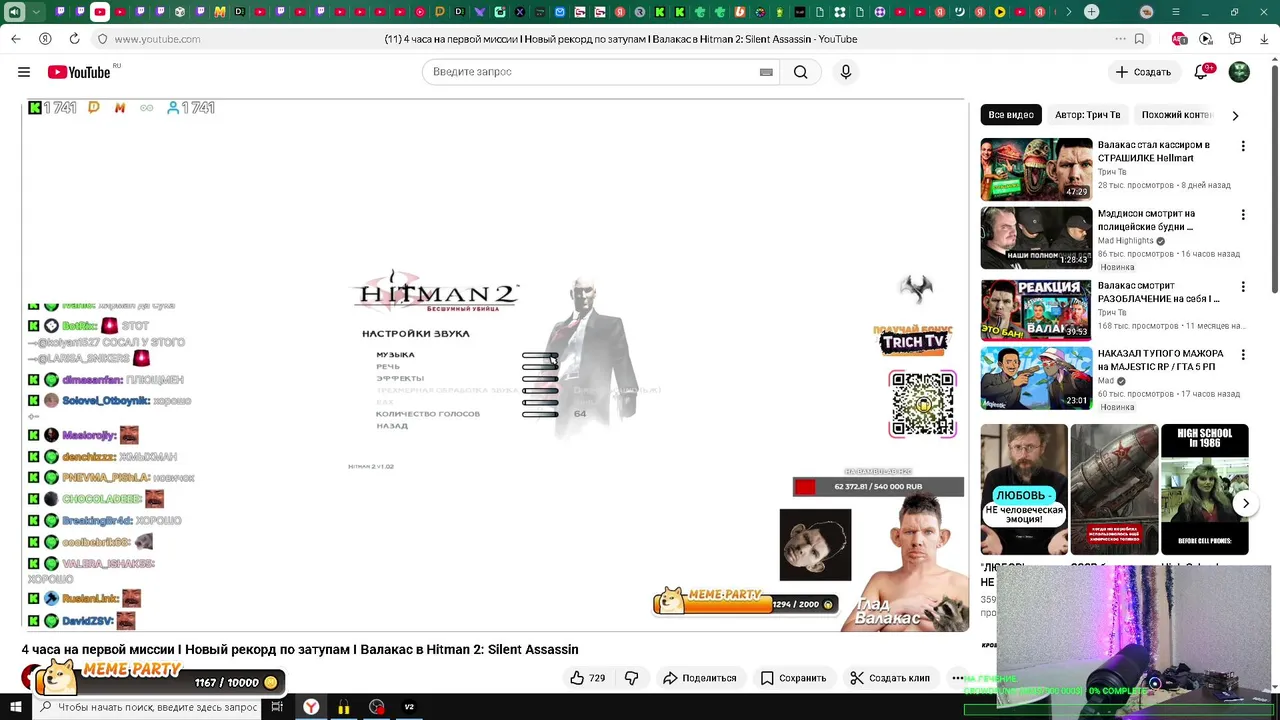Click the browser address bar URL

point(157,39)
